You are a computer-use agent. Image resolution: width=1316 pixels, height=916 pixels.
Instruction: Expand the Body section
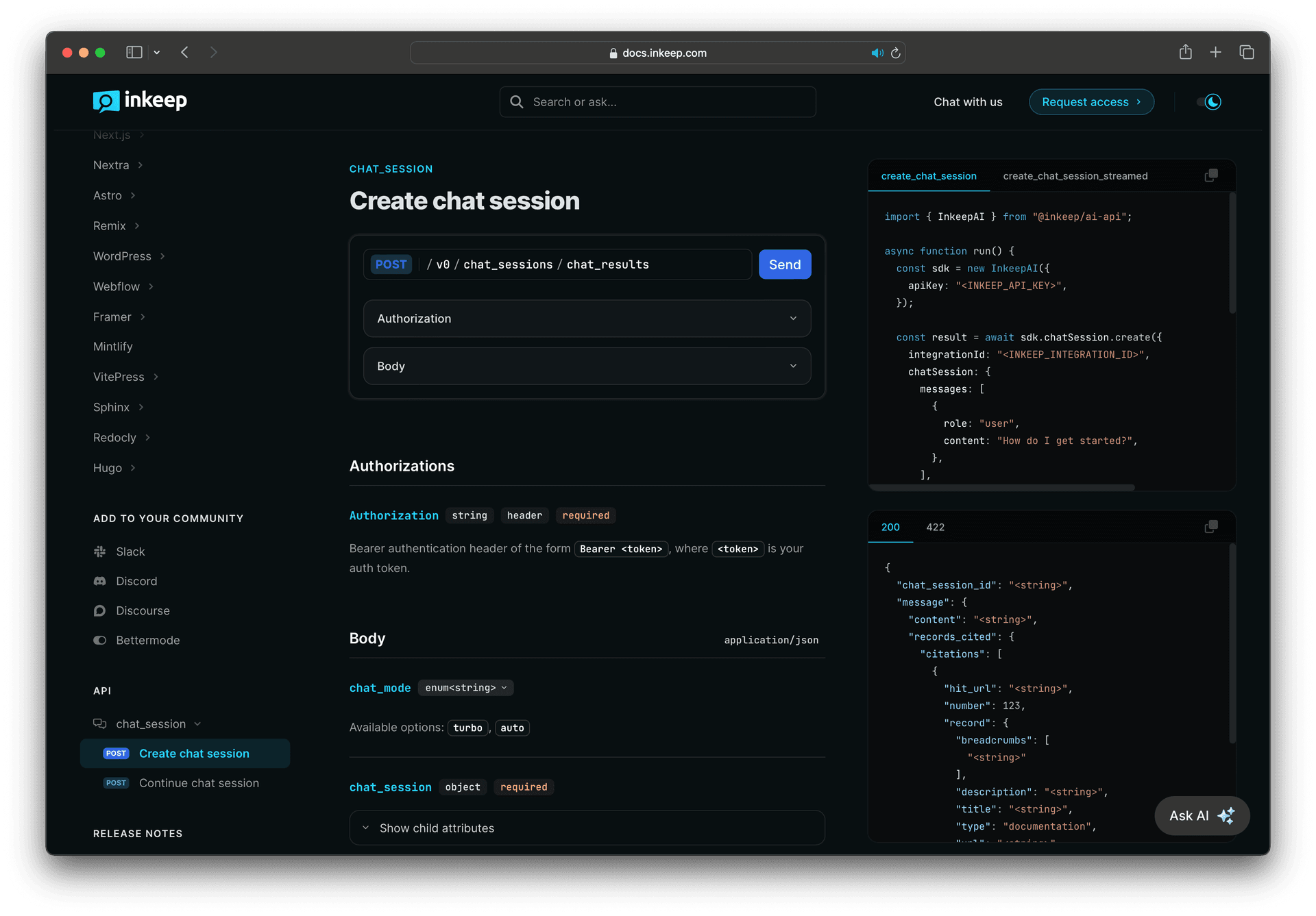click(587, 366)
